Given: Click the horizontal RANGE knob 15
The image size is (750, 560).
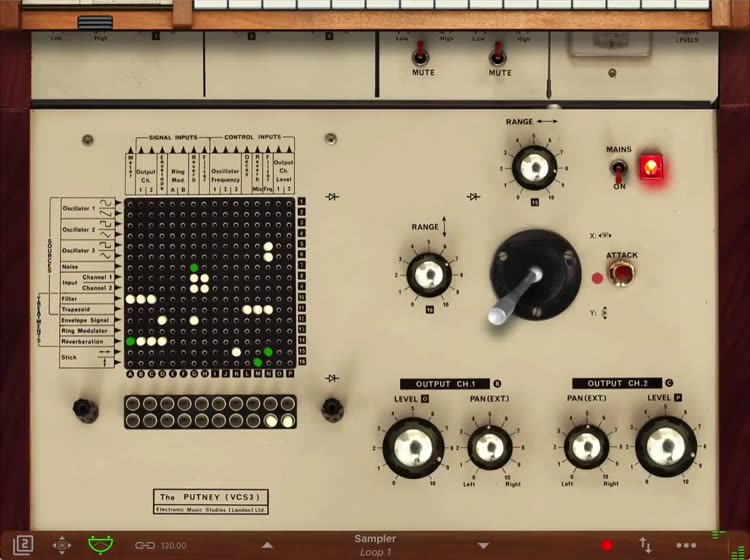Looking at the screenshot, I should [534, 168].
